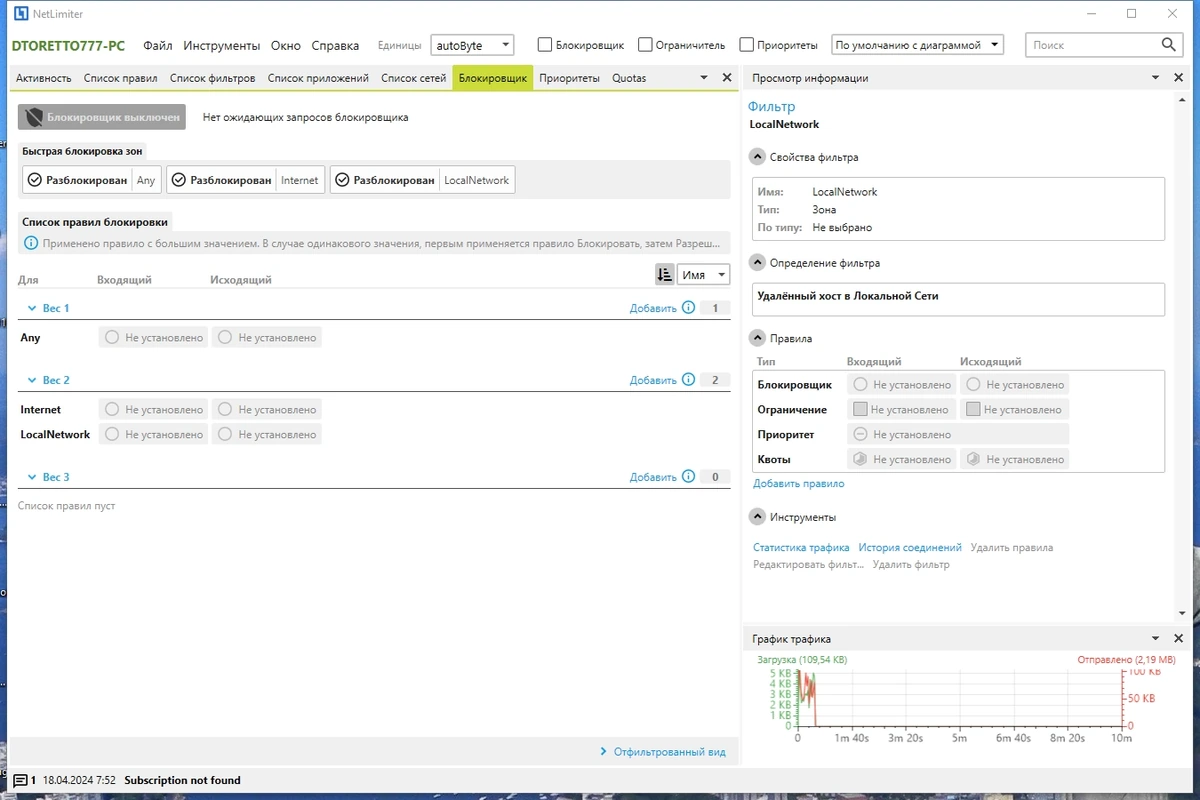The height and width of the screenshot is (800, 1200).
Task: Click the notification message icon in status bar
Action: click(20, 781)
